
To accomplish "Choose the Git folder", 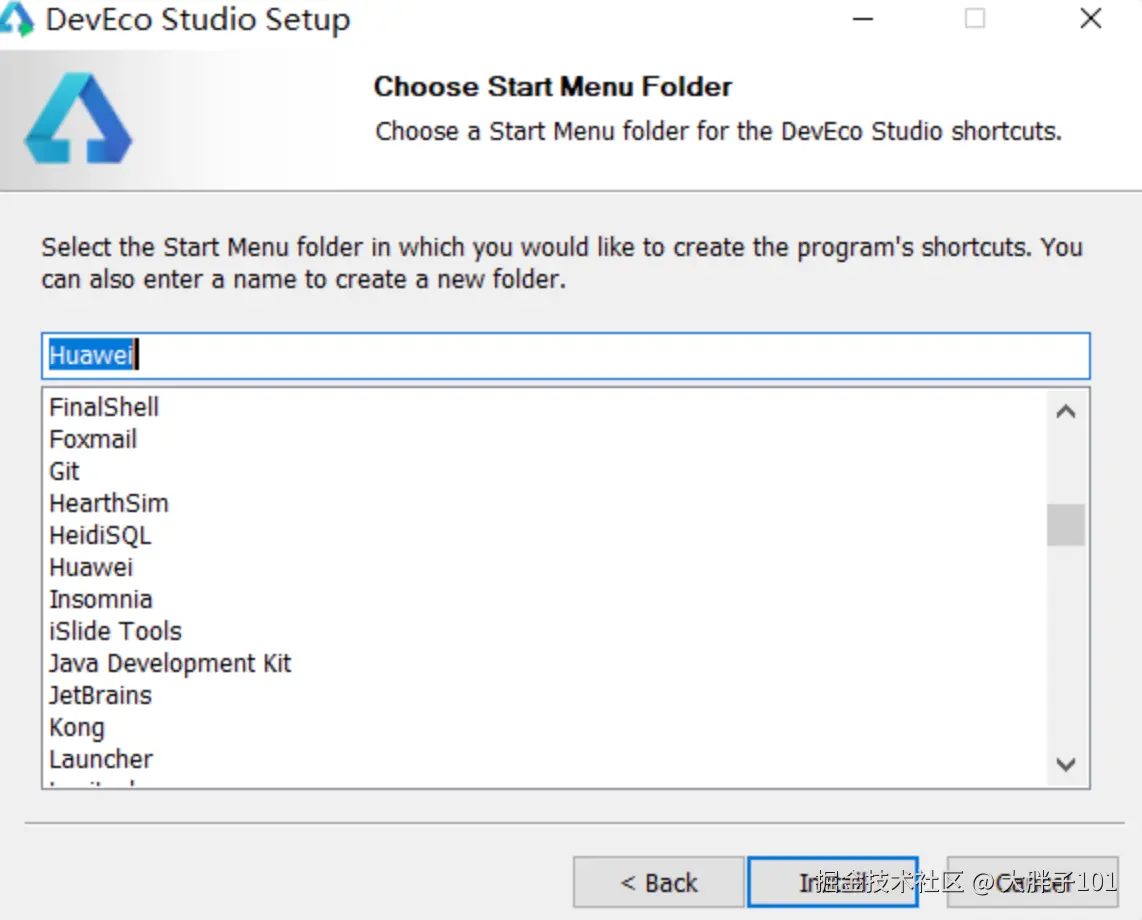I will (64, 471).
